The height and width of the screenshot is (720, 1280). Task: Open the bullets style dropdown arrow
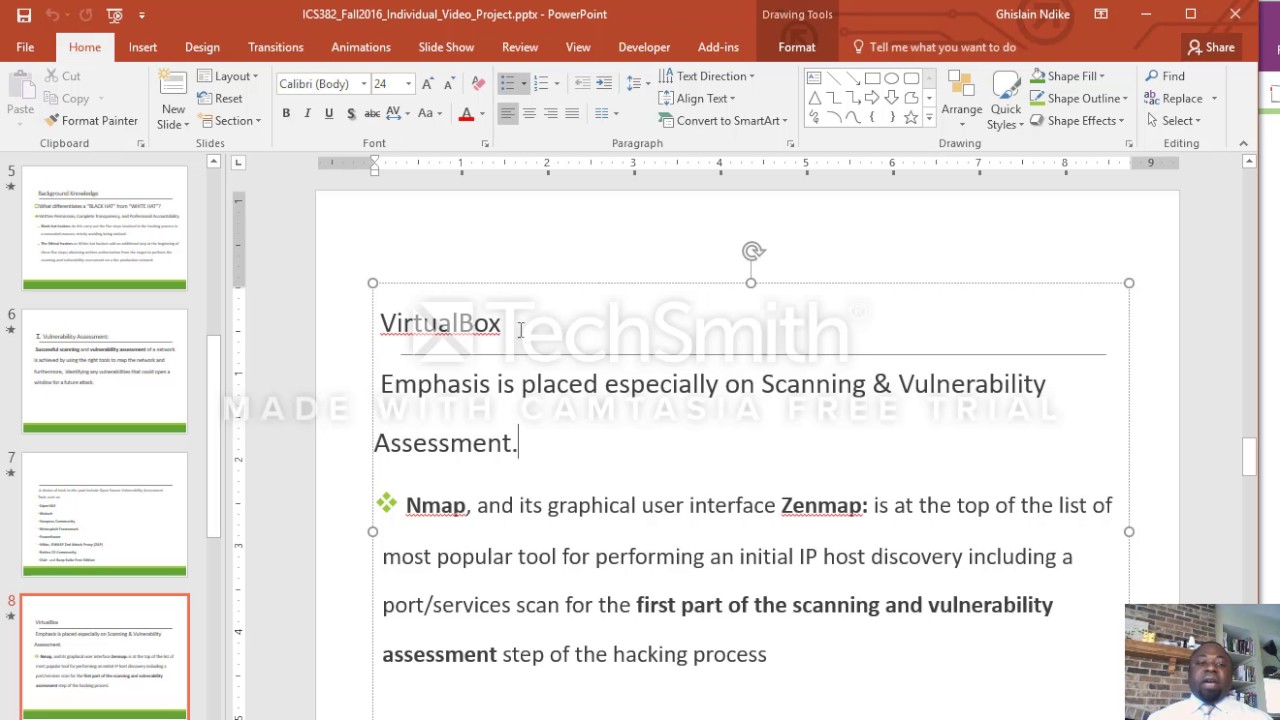[x=523, y=84]
